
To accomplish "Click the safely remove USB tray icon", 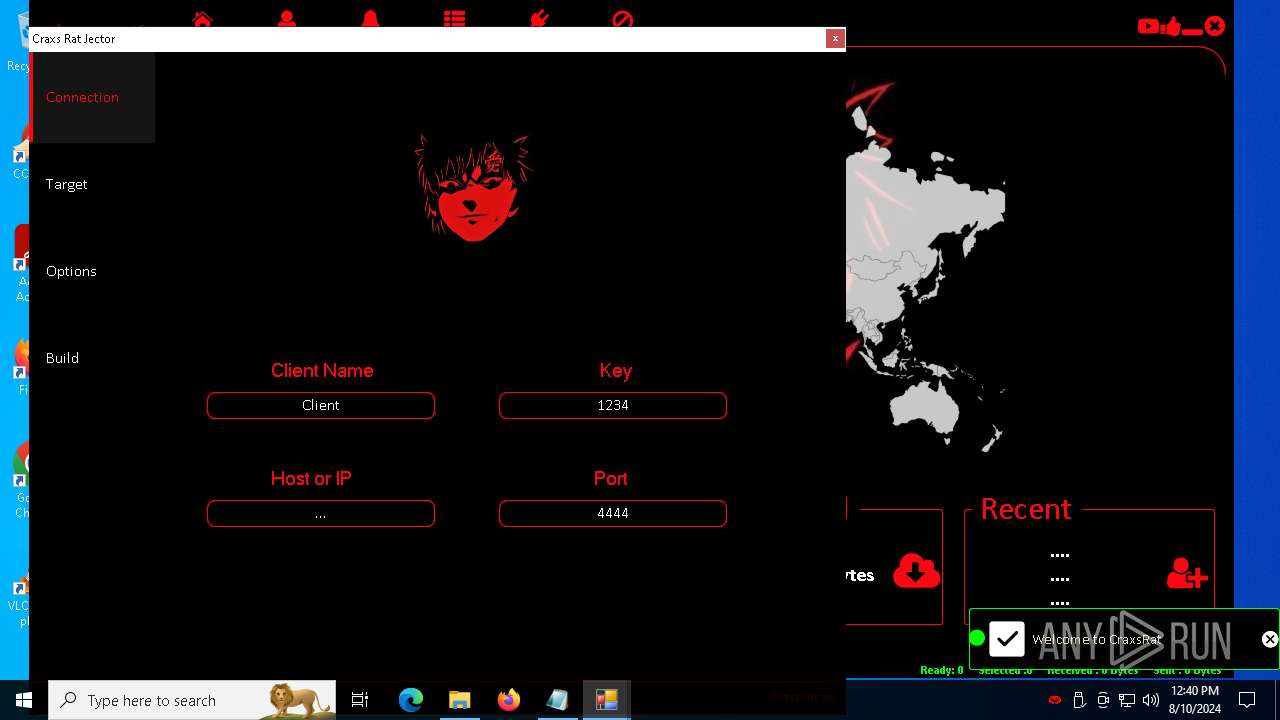I will (x=1079, y=700).
